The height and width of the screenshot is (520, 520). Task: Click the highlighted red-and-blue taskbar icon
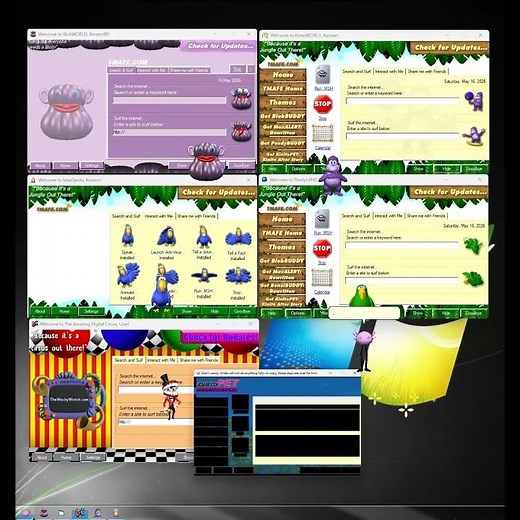[79, 513]
